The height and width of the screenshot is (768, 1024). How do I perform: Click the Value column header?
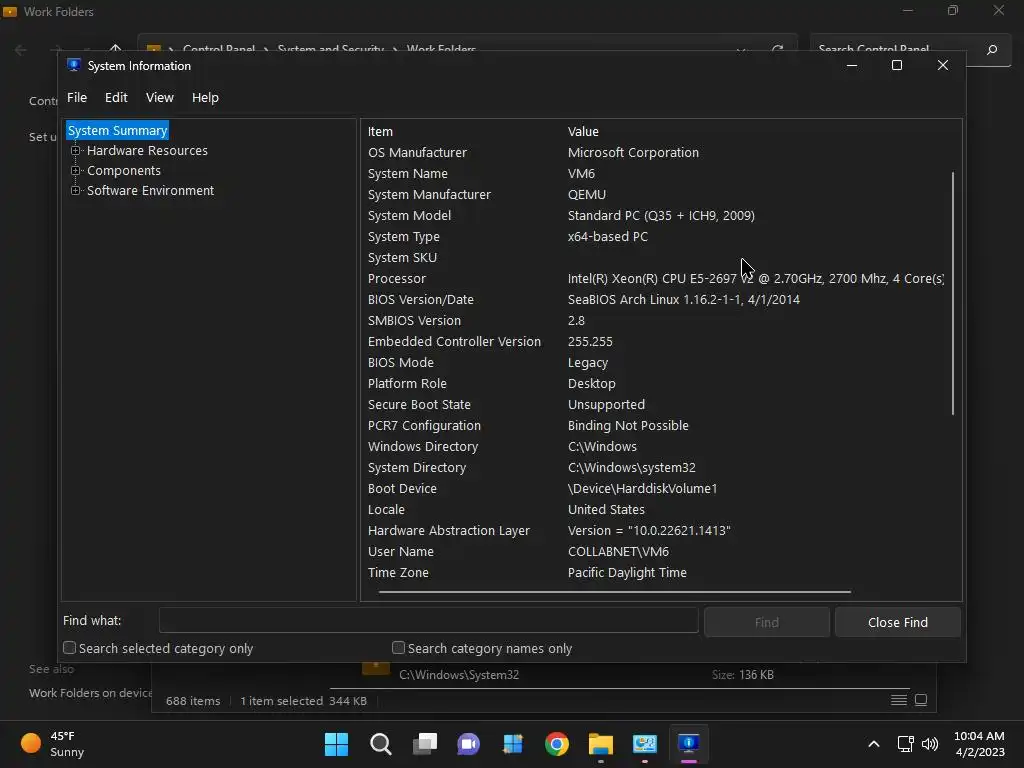pos(583,131)
